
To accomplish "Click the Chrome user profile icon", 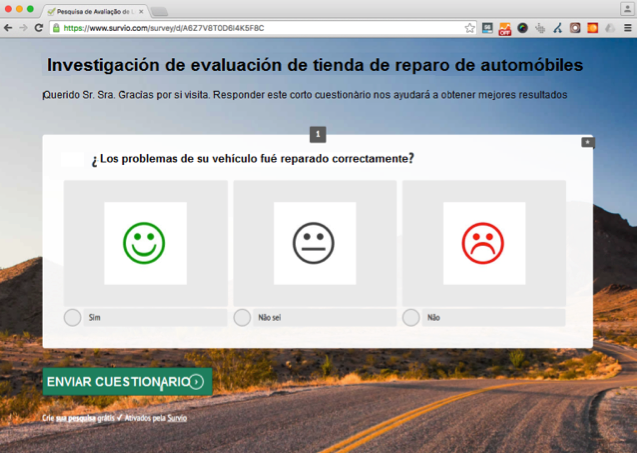I will [x=624, y=9].
